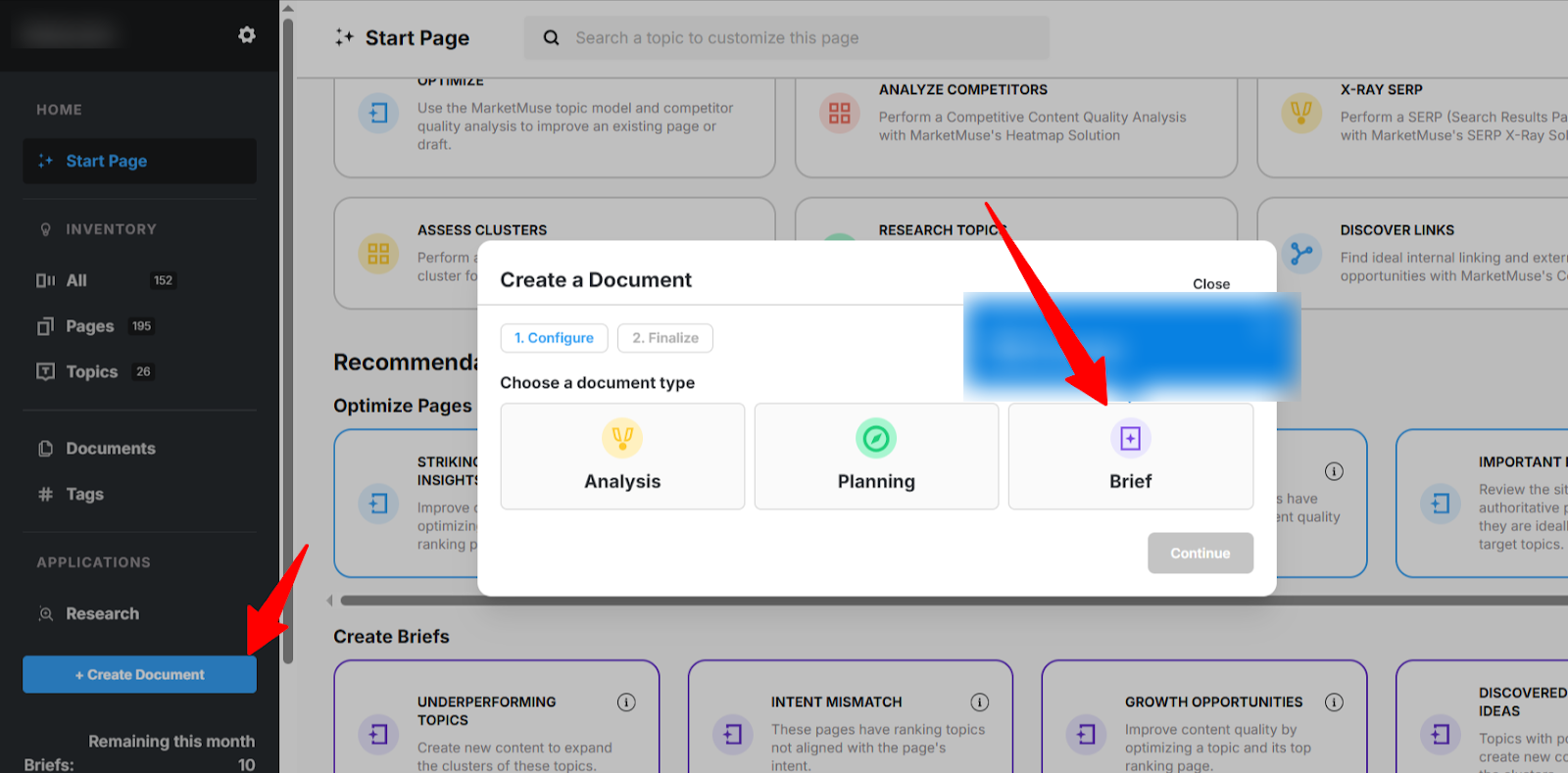Click the Discover Links branch icon

pos(1301,254)
